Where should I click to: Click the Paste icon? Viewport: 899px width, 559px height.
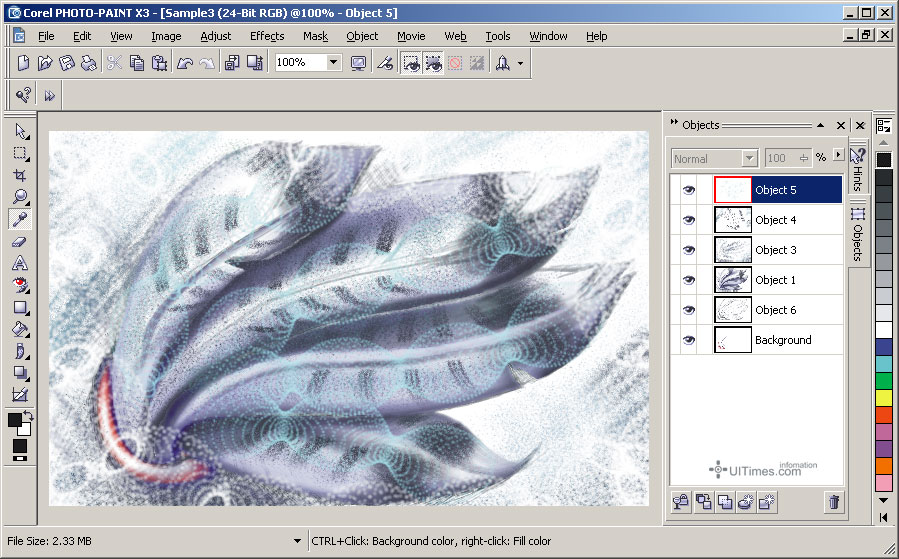tap(159, 62)
